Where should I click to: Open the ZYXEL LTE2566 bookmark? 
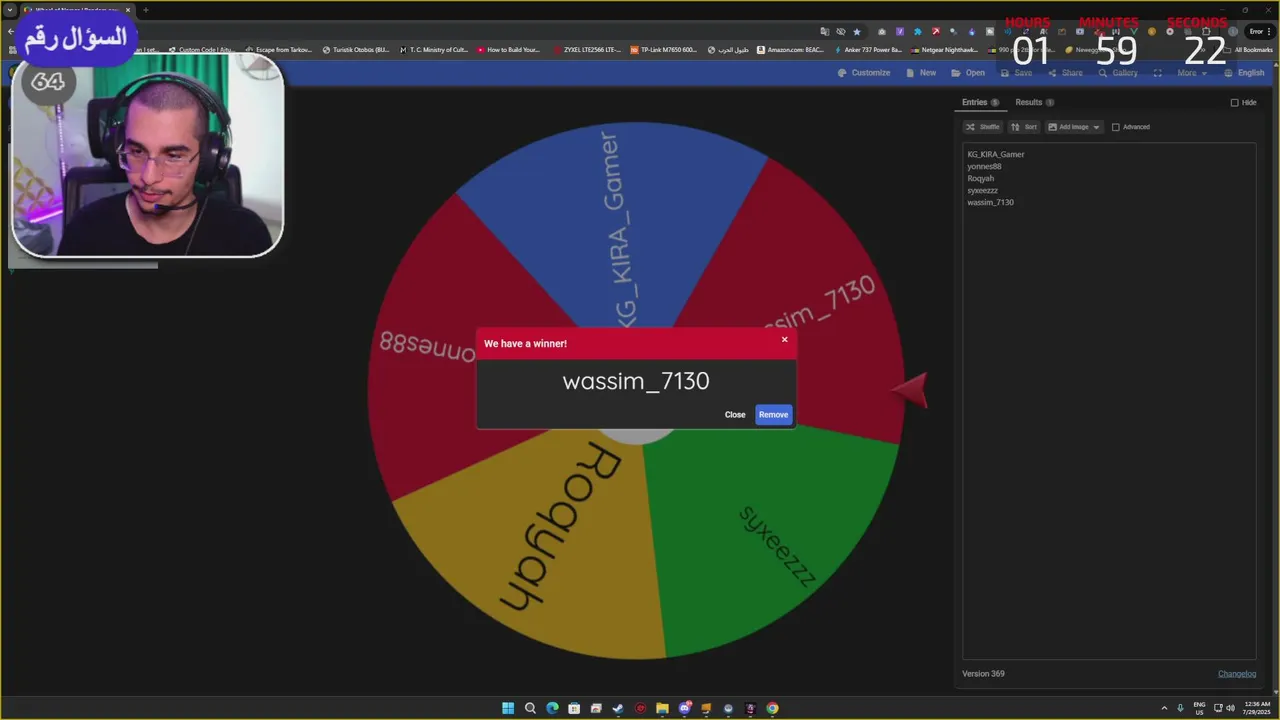click(587, 49)
